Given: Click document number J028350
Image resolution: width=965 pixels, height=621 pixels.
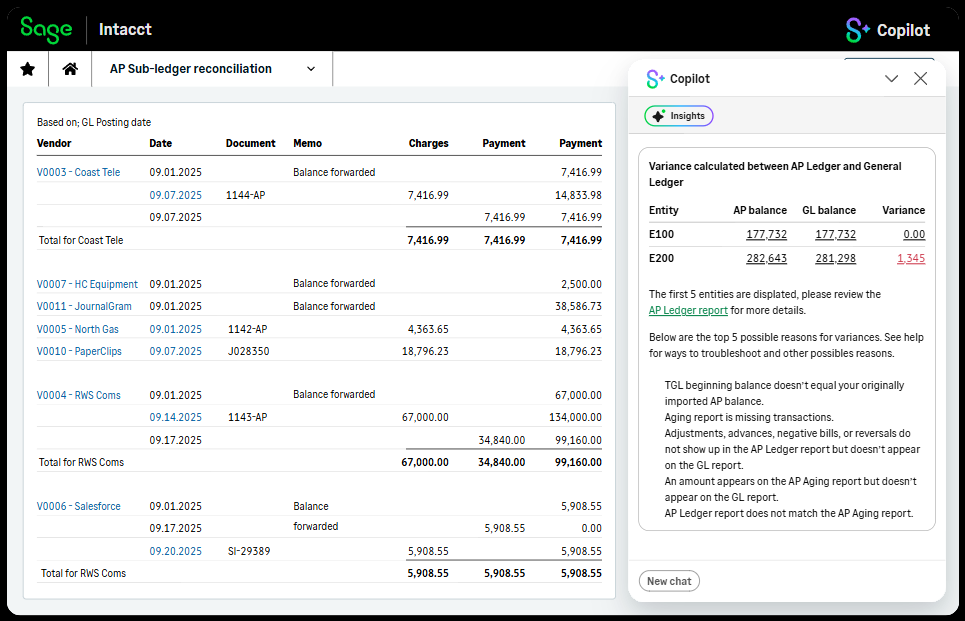Looking at the screenshot, I should coord(249,351).
